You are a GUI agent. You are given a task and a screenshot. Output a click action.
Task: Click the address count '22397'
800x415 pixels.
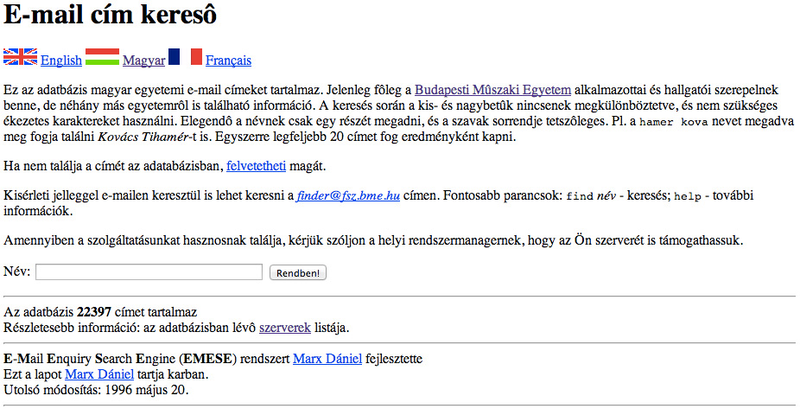[94, 312]
